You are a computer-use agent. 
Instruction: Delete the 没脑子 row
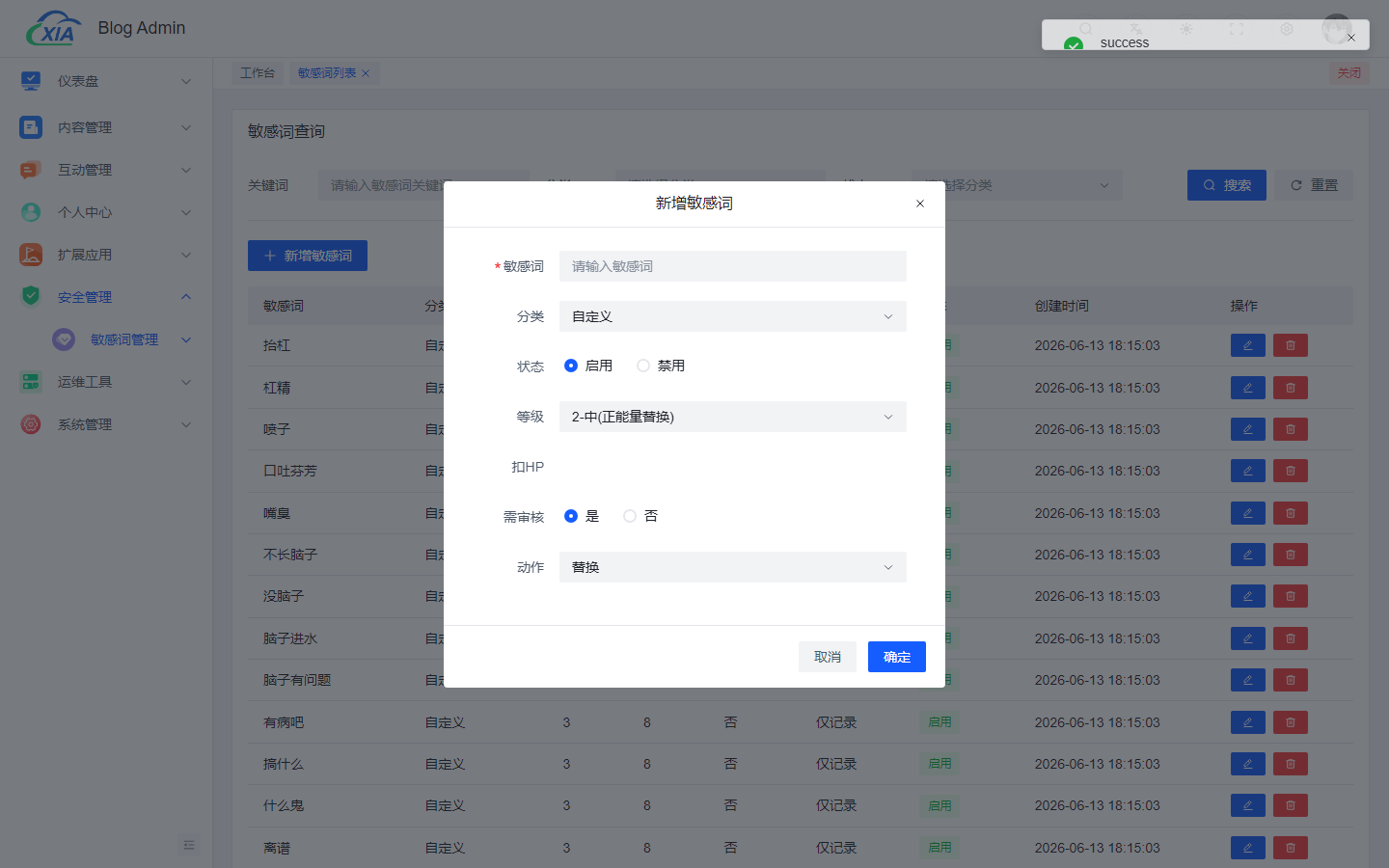pos(1290,596)
